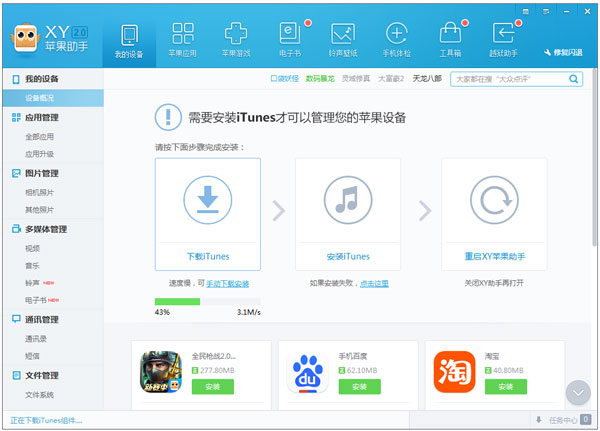Click the 大富豪2 hot search link
The height and width of the screenshot is (431, 600).
[x=391, y=78]
